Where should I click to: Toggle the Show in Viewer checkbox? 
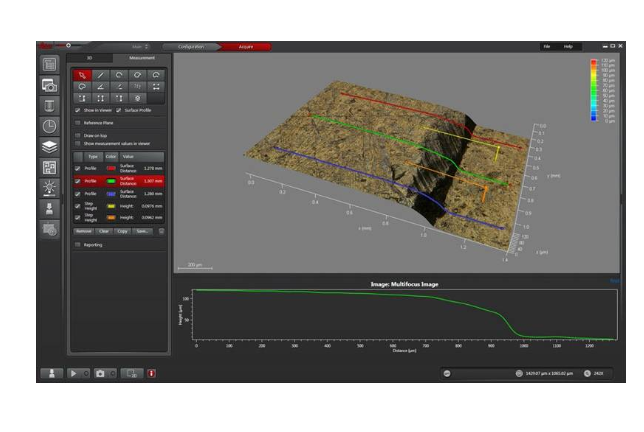pyautogui.click(x=79, y=110)
